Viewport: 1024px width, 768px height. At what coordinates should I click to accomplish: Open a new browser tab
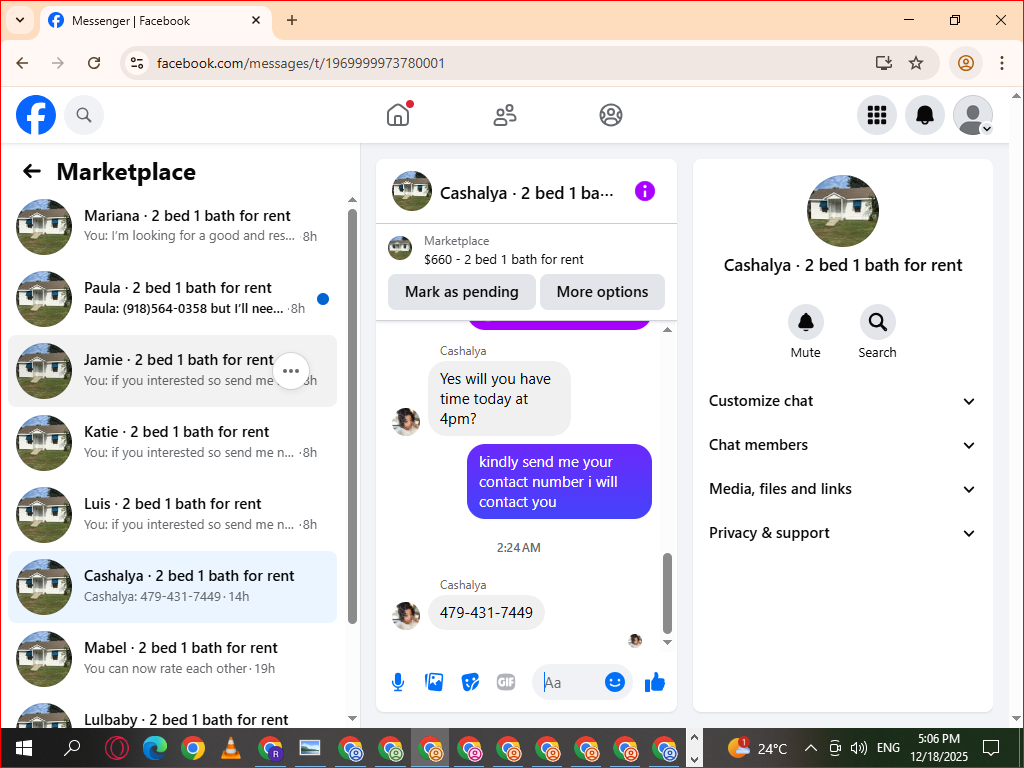(x=292, y=20)
